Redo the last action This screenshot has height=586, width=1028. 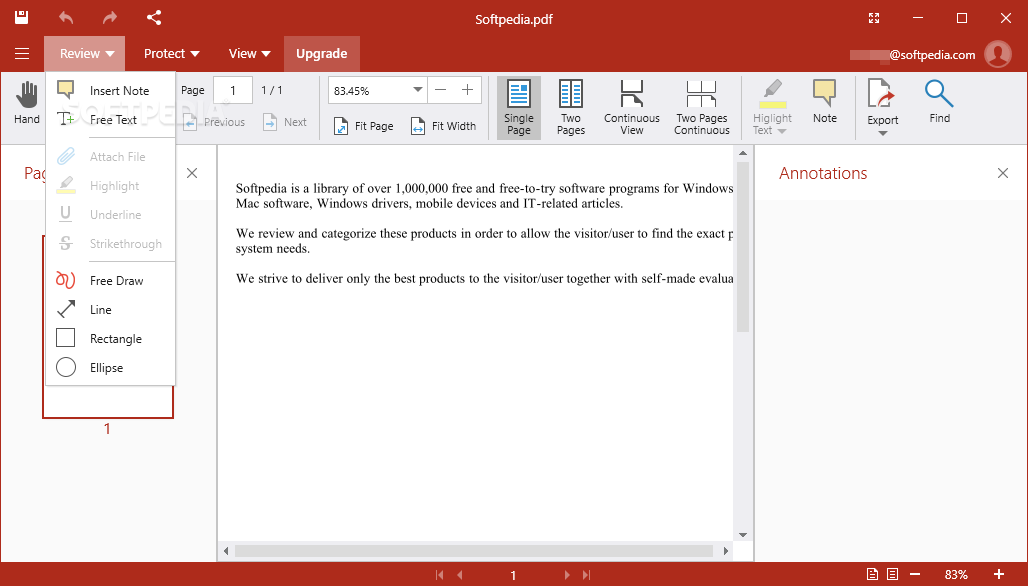coord(109,18)
